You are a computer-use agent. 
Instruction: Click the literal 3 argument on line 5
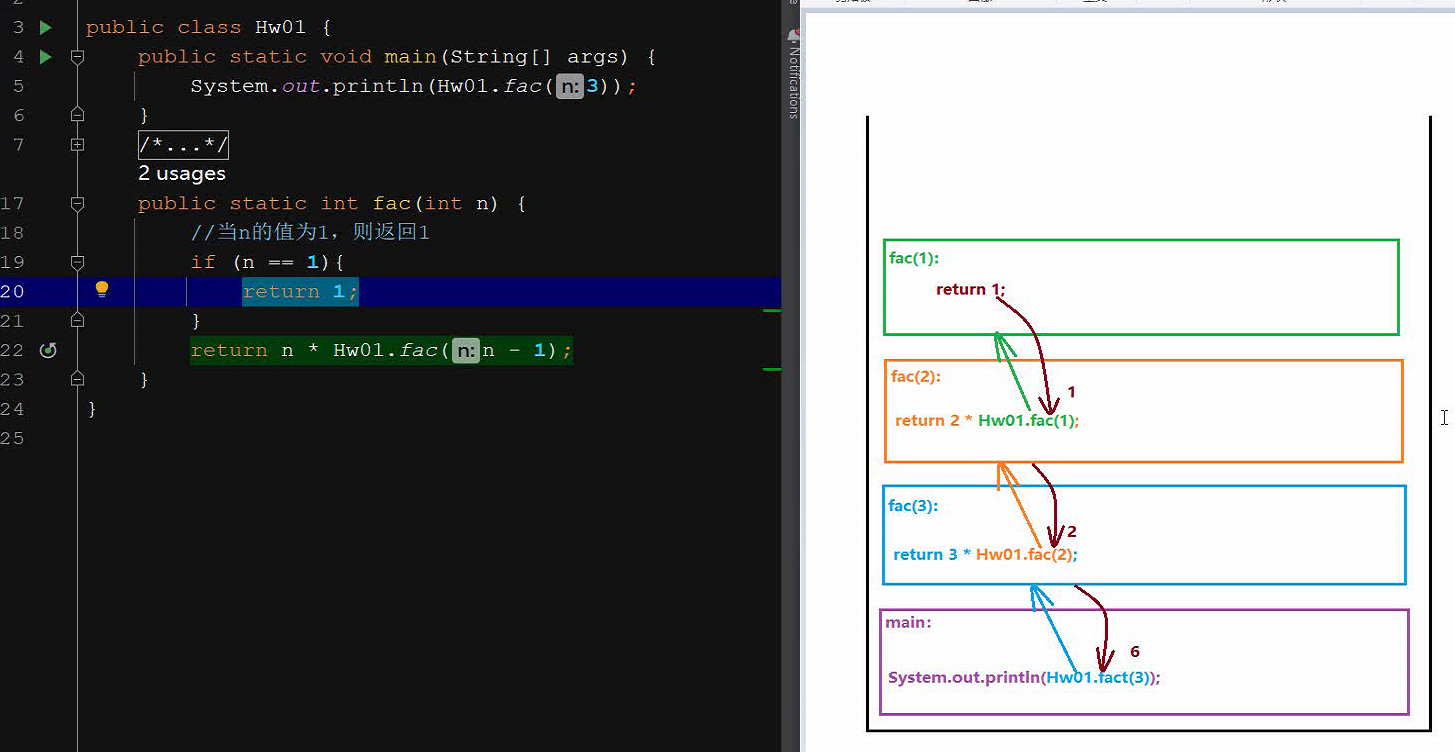click(x=592, y=86)
